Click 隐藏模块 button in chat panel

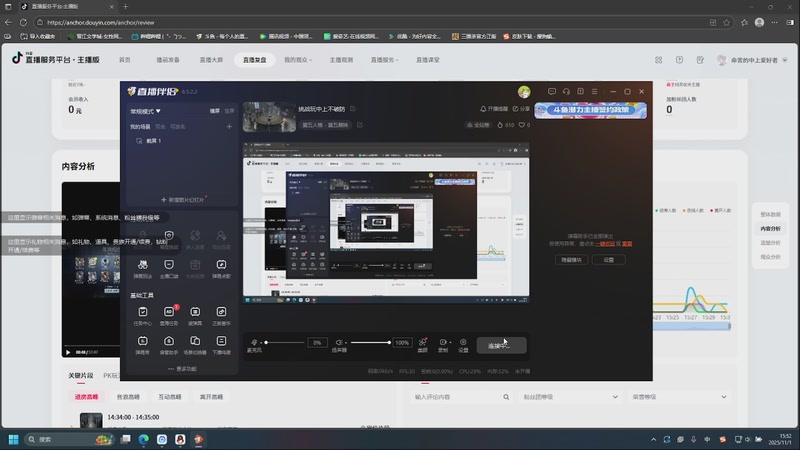point(571,260)
